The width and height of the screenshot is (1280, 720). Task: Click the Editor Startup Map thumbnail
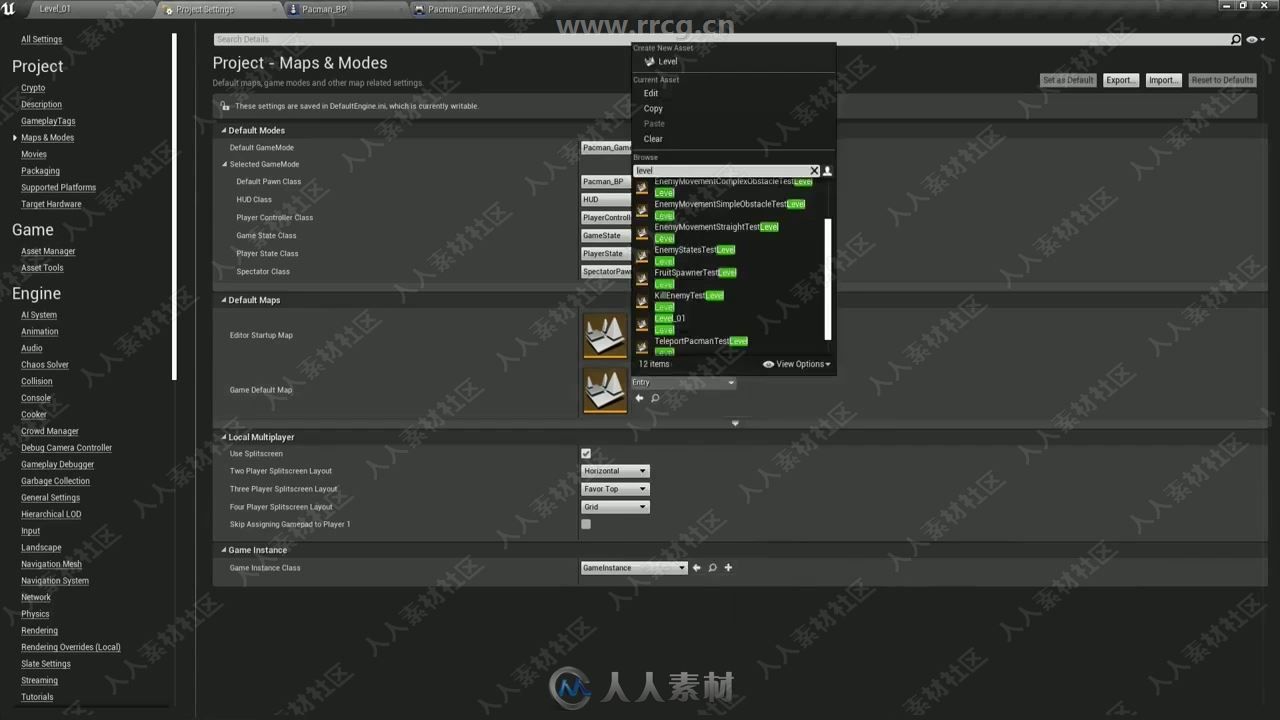coord(605,336)
